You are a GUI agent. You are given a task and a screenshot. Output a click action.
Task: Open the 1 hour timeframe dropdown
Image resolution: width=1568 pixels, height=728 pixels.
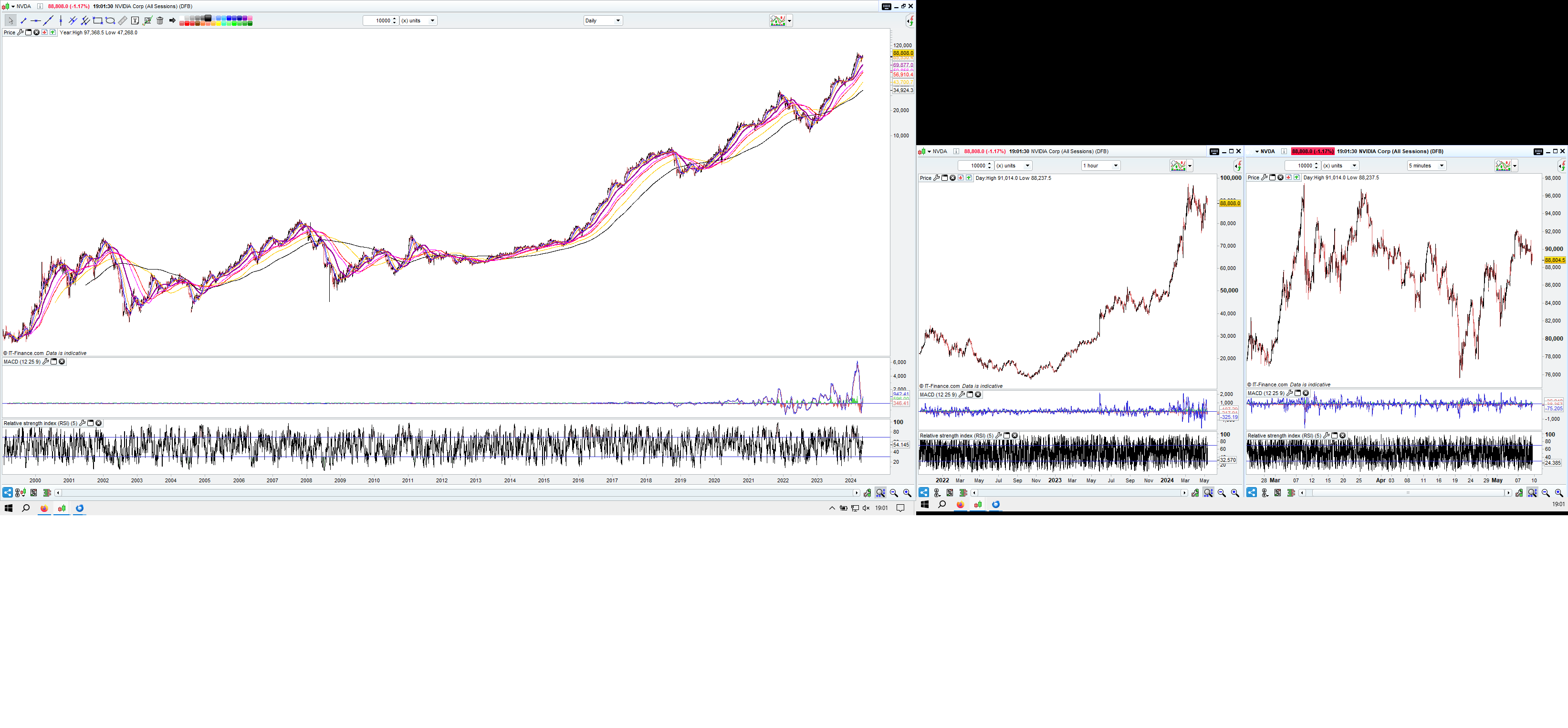[x=1116, y=166]
